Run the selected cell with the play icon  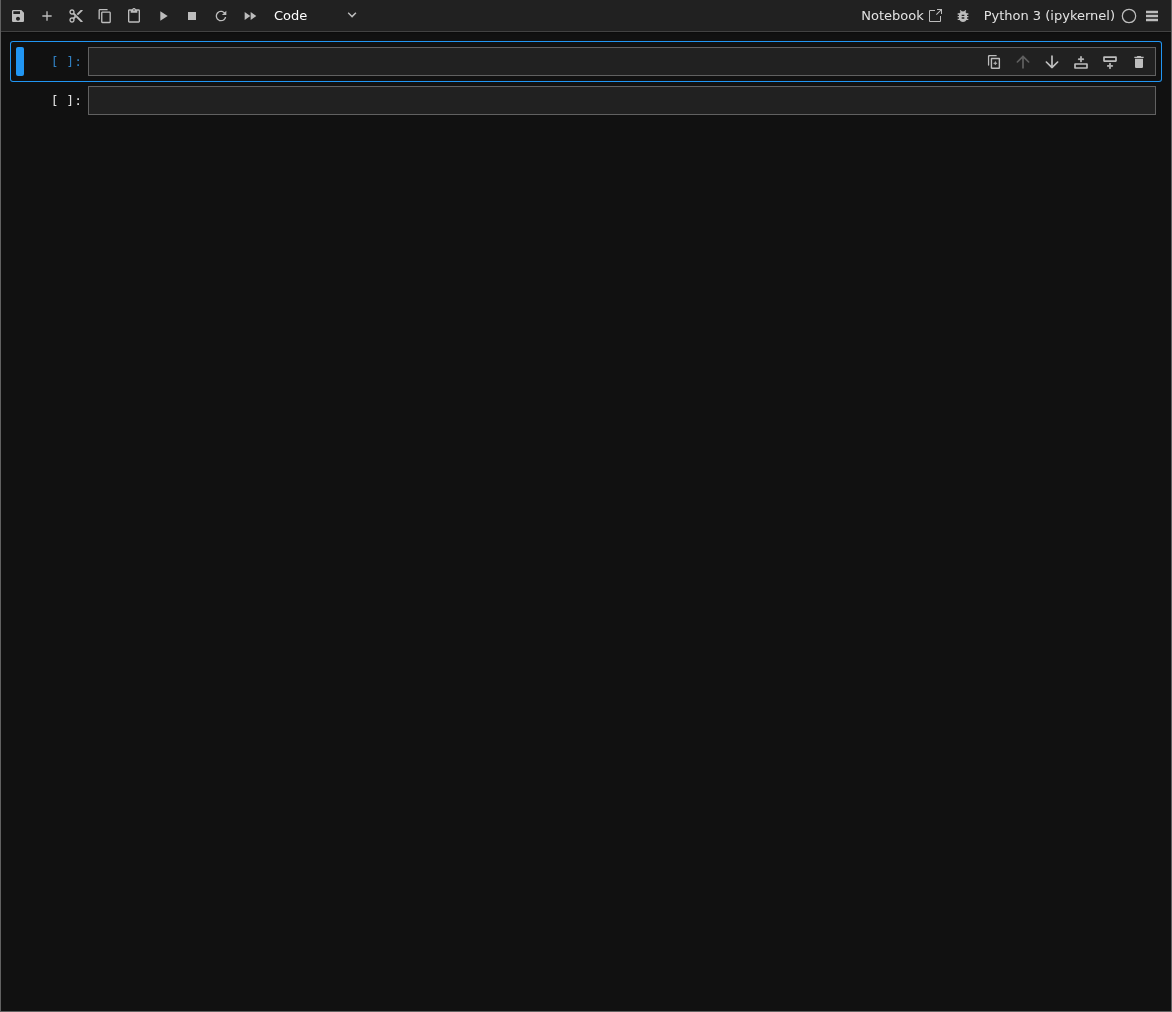tap(163, 16)
